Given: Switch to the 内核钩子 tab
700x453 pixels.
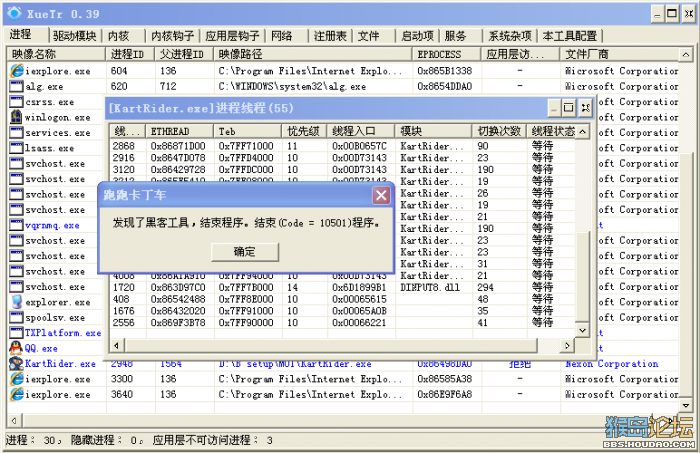Looking at the screenshot, I should click(x=172, y=36).
